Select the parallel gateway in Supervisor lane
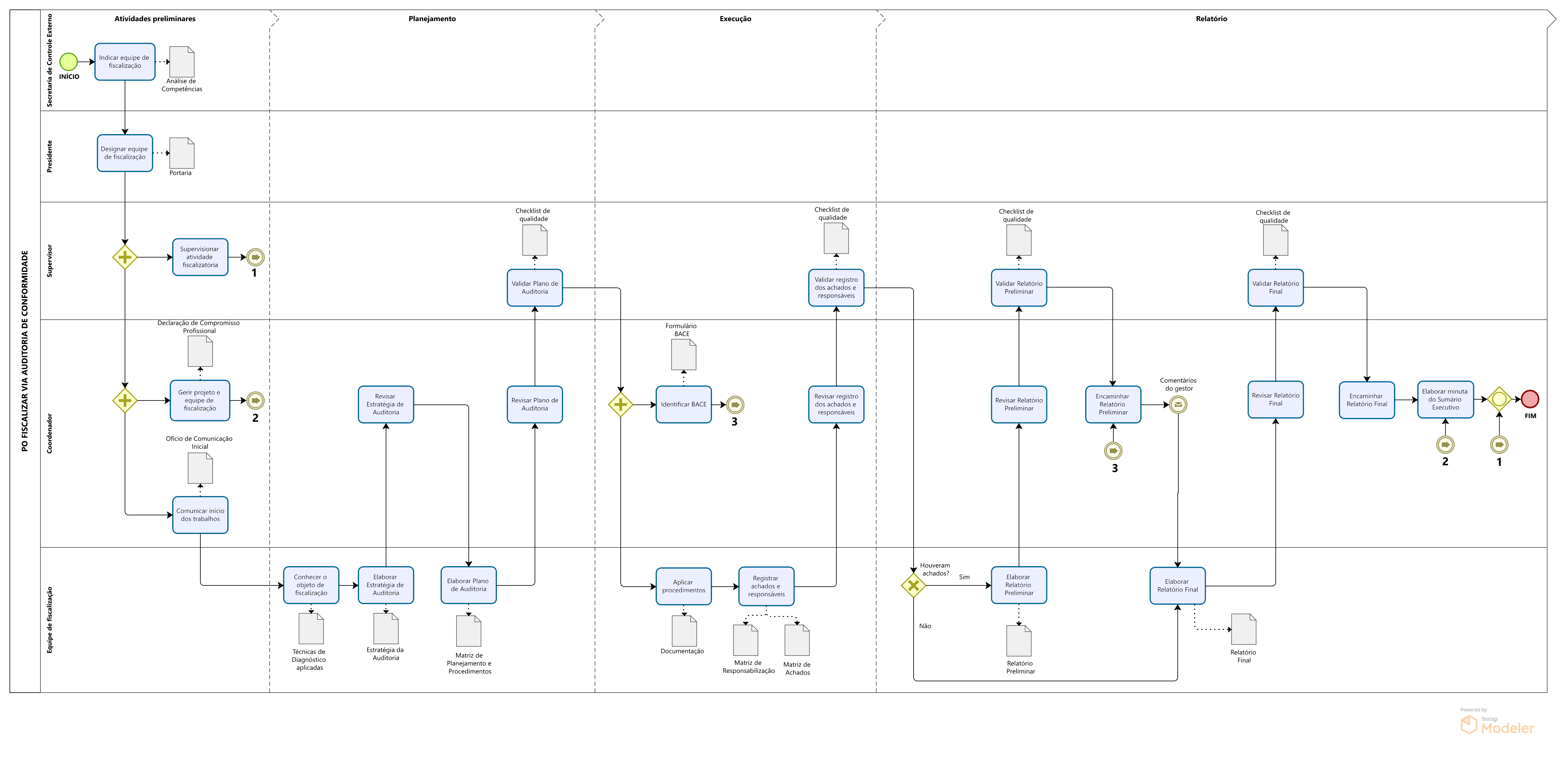This screenshot has width=1568, height=782. pyautogui.click(x=125, y=258)
